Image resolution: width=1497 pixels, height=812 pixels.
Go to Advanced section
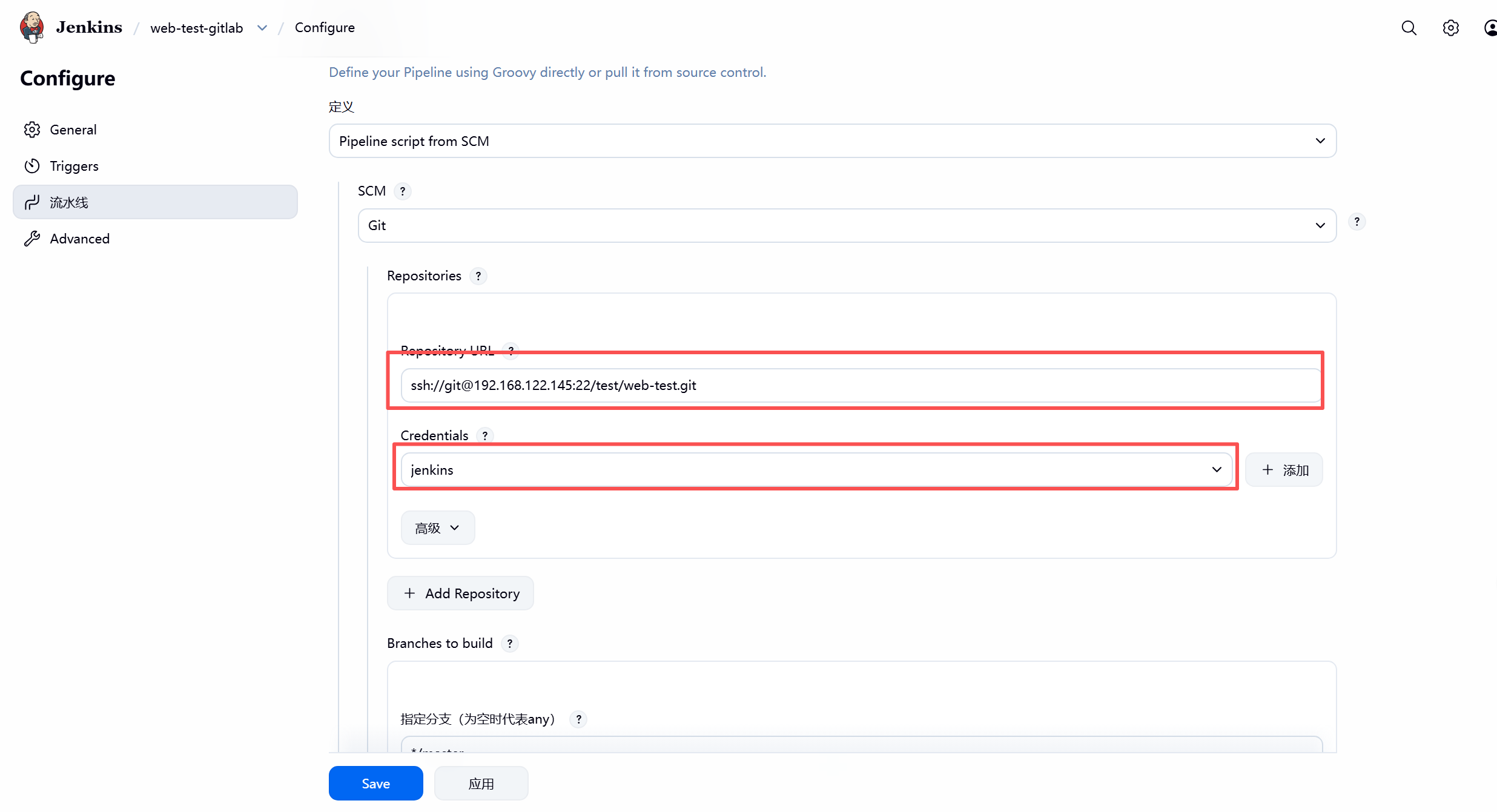[155, 239]
